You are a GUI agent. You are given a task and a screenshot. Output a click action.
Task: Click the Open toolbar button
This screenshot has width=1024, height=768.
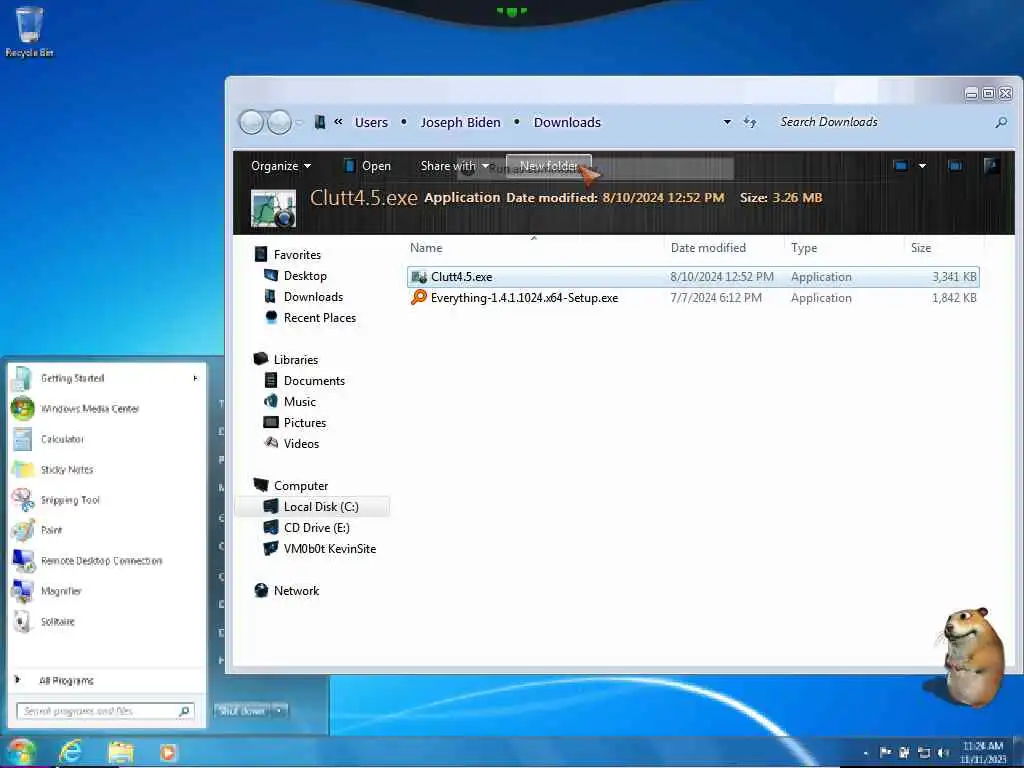click(368, 166)
